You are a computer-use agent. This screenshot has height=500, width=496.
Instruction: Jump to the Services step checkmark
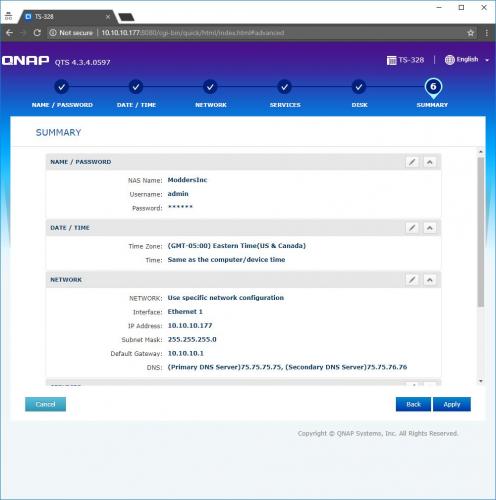coord(285,87)
